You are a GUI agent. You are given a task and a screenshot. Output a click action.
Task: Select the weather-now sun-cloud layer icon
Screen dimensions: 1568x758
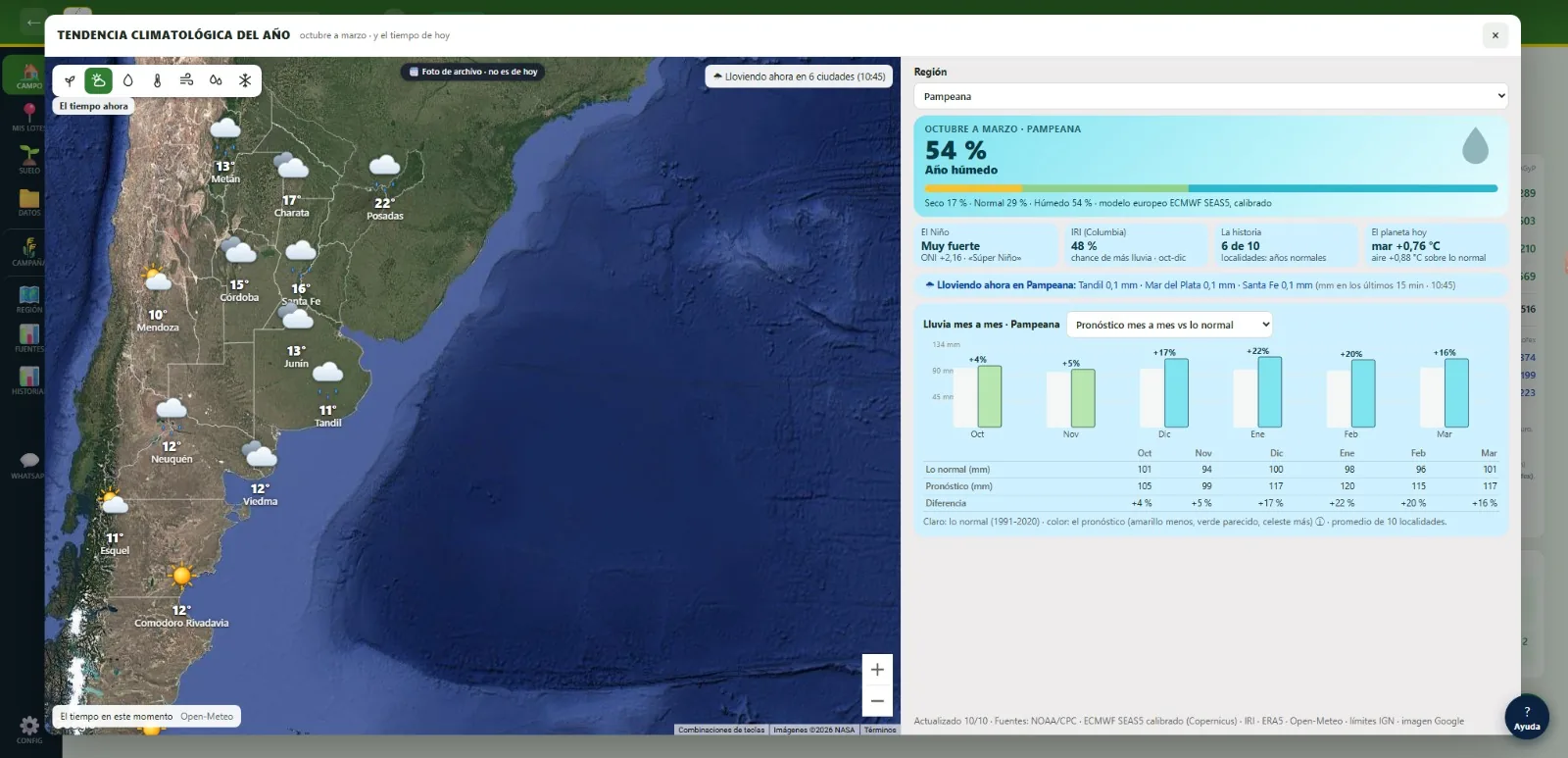[98, 80]
